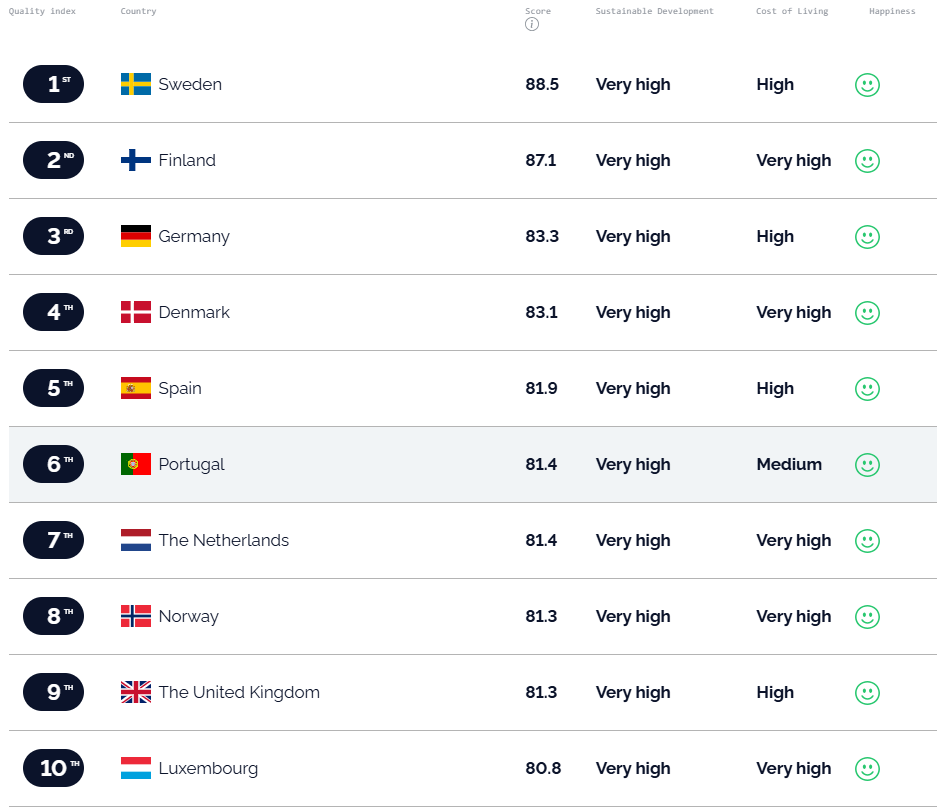Click the 10th rank badge

click(53, 768)
